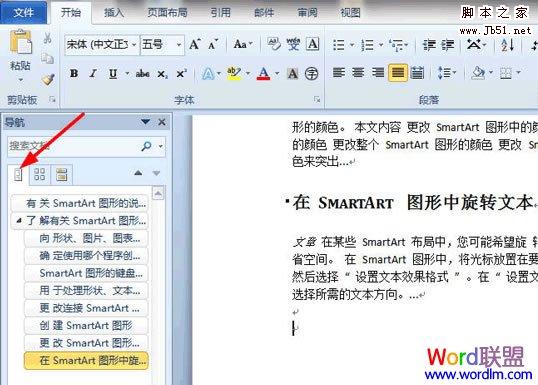The height and width of the screenshot is (385, 538).
Task: Apply Text Effects glowing A
Action: (208, 73)
